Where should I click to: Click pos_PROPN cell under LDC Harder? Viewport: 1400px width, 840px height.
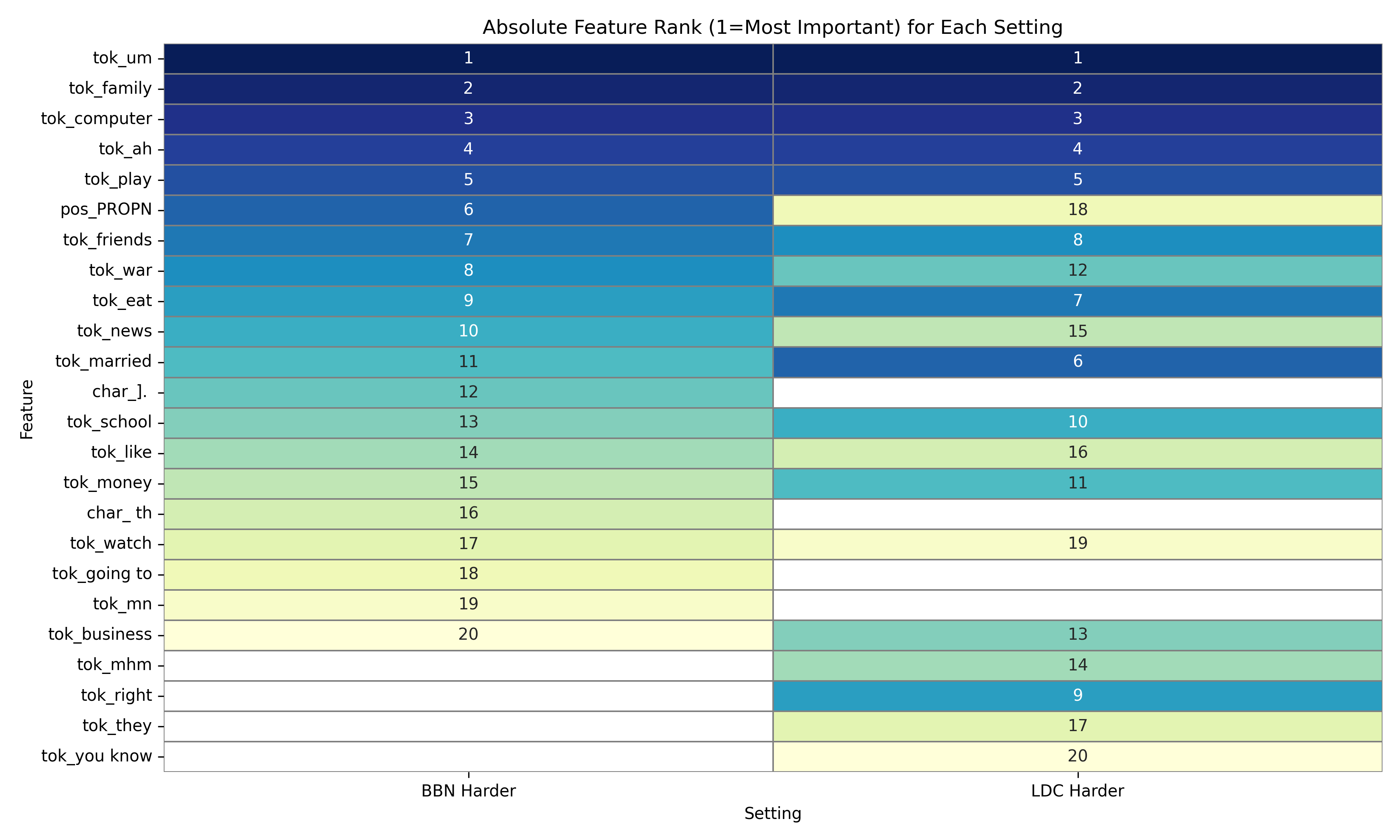[1077, 210]
